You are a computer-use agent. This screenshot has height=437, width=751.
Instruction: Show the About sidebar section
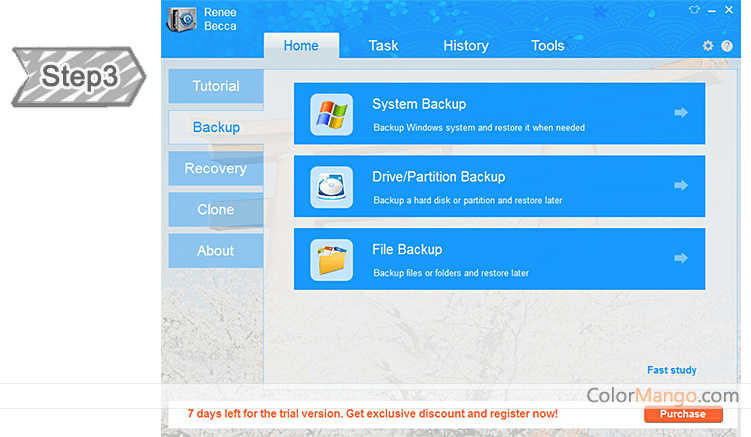216,251
